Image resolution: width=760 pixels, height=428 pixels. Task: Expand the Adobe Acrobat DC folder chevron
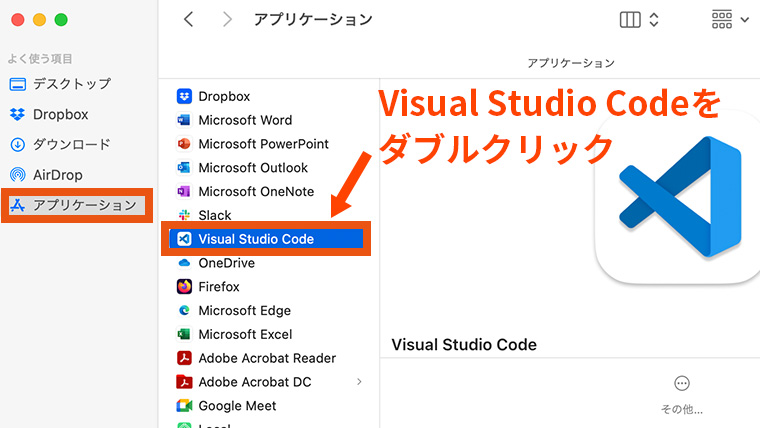[359, 382]
